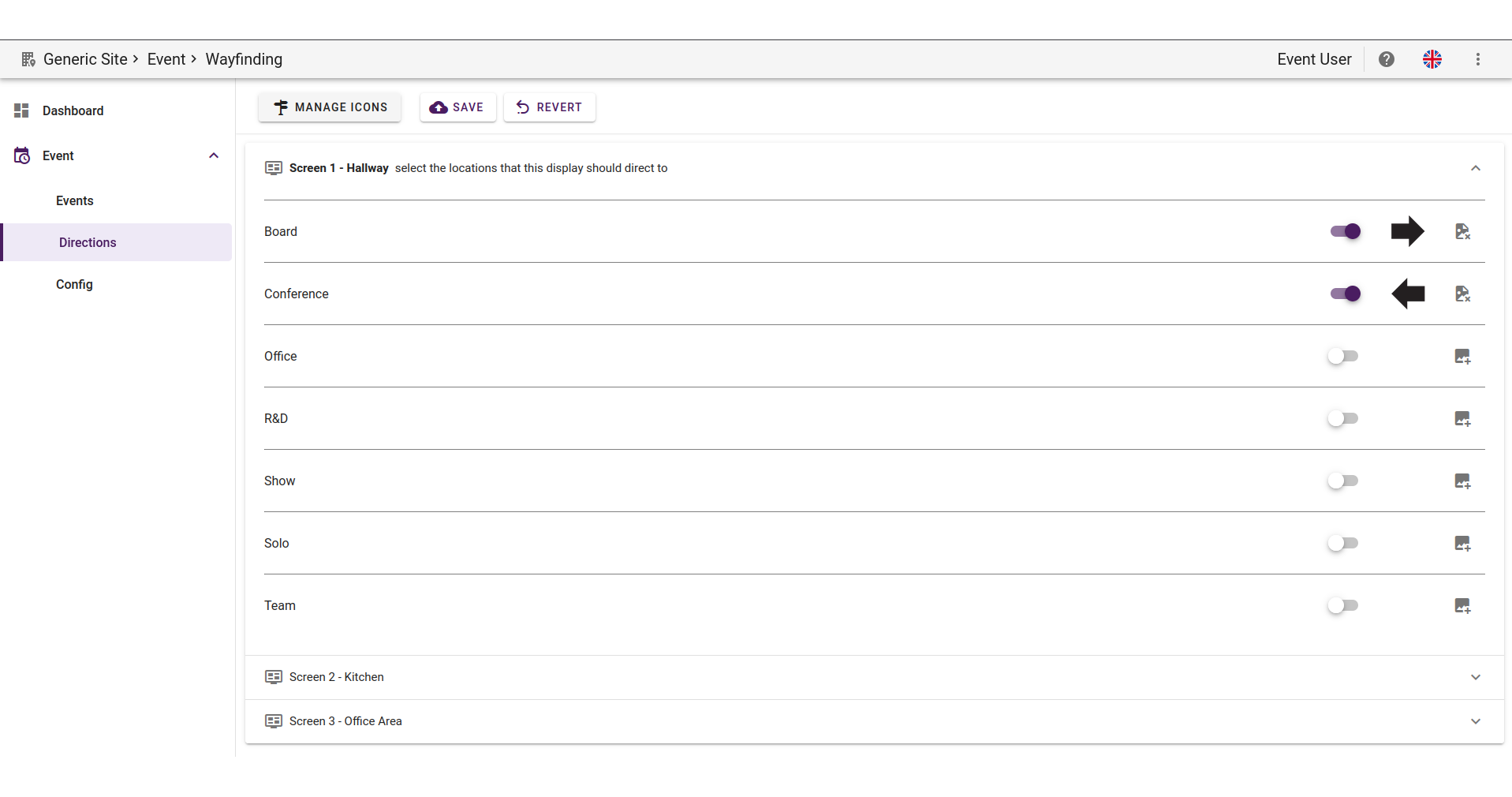Add a direction icon for Office
Image resolution: width=1512 pixels, height=797 pixels.
1462,356
